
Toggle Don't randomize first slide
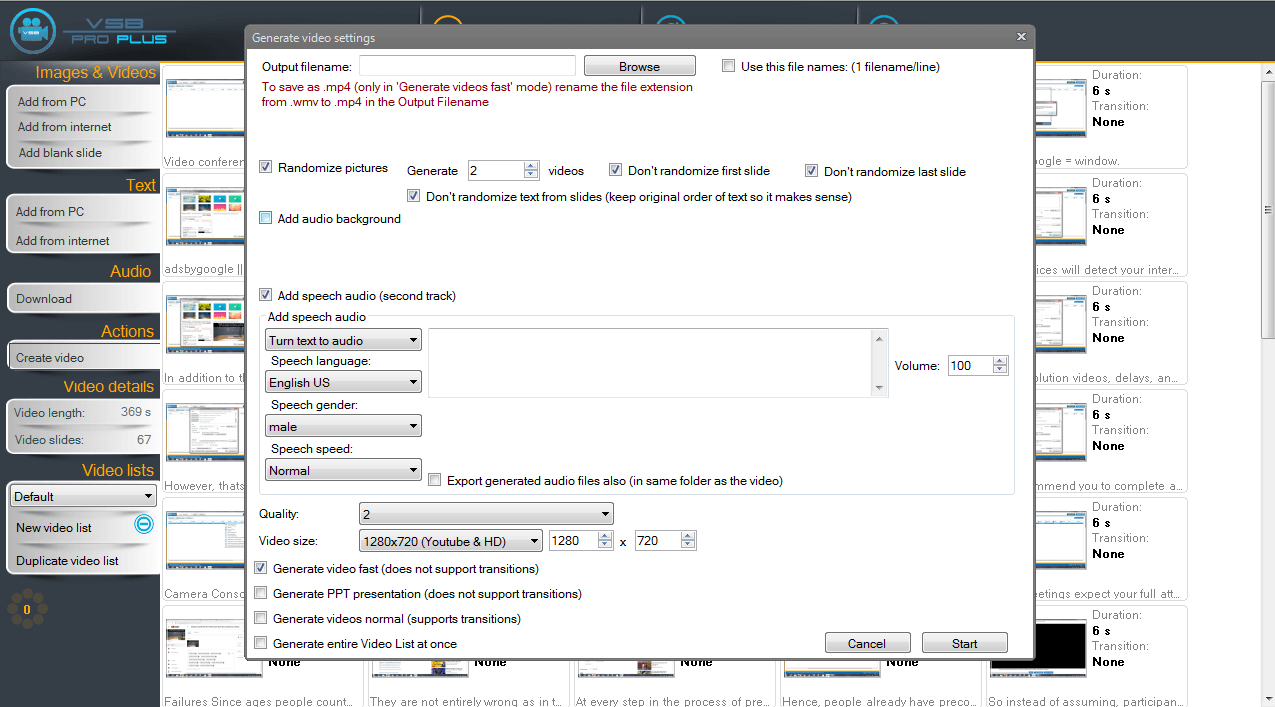point(615,170)
